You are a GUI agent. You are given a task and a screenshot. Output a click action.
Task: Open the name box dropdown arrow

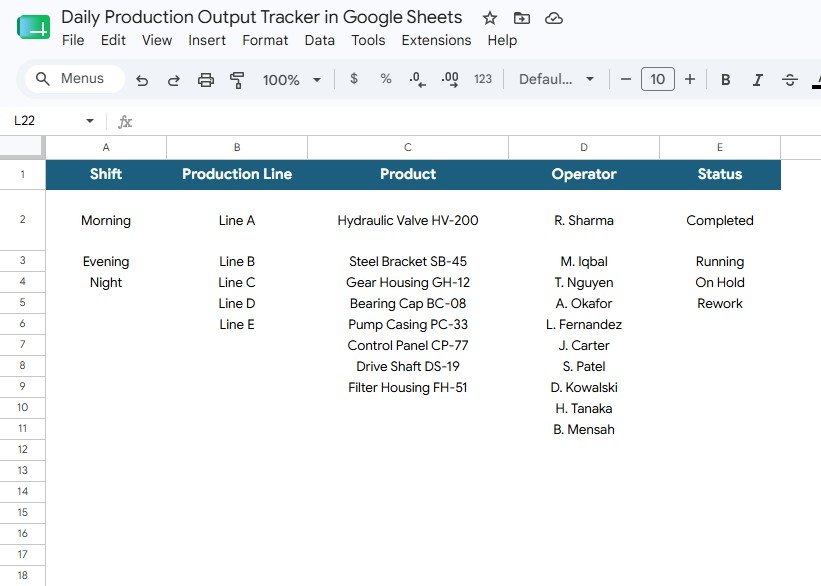[90, 121]
